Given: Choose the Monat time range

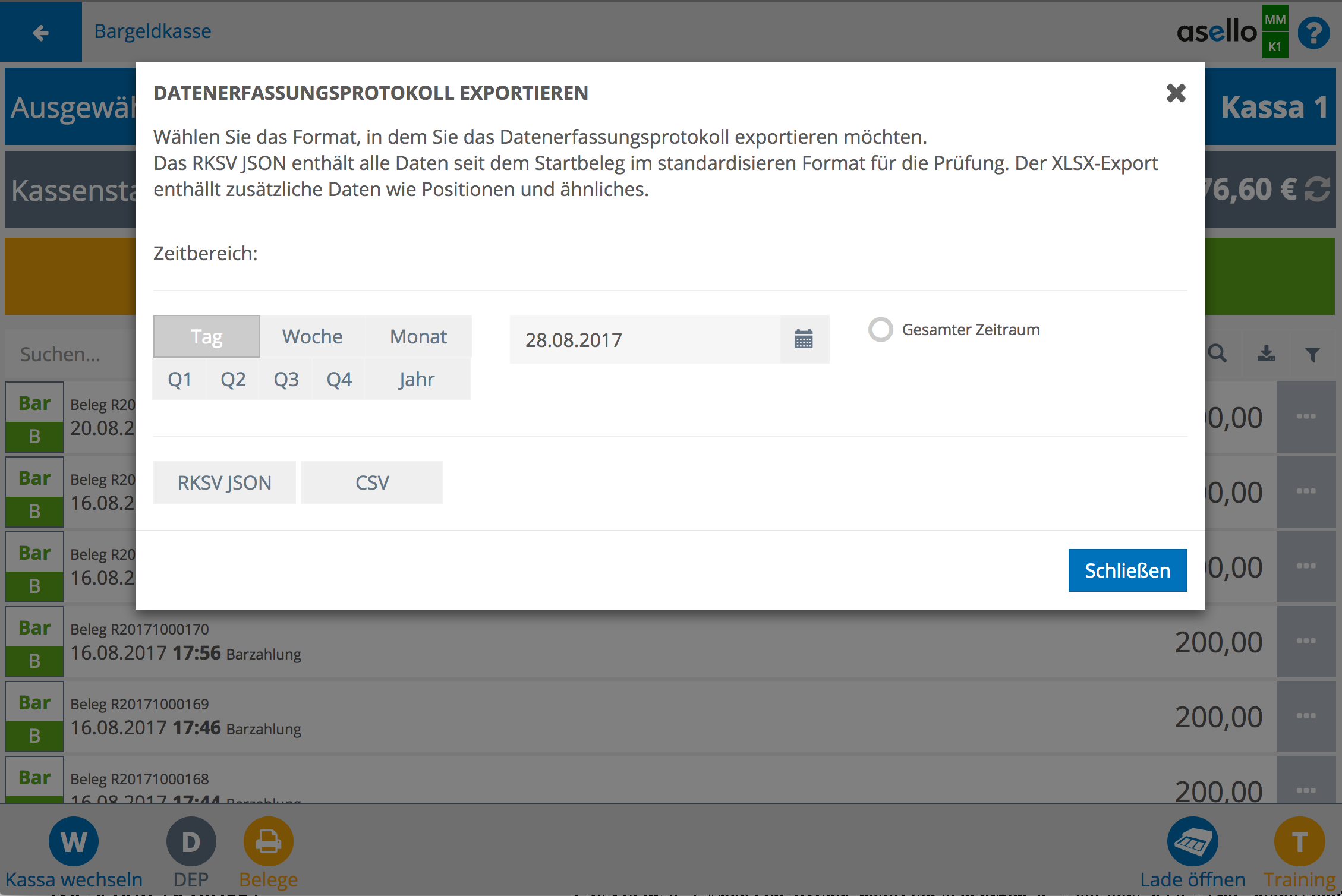Looking at the screenshot, I should click(x=418, y=337).
